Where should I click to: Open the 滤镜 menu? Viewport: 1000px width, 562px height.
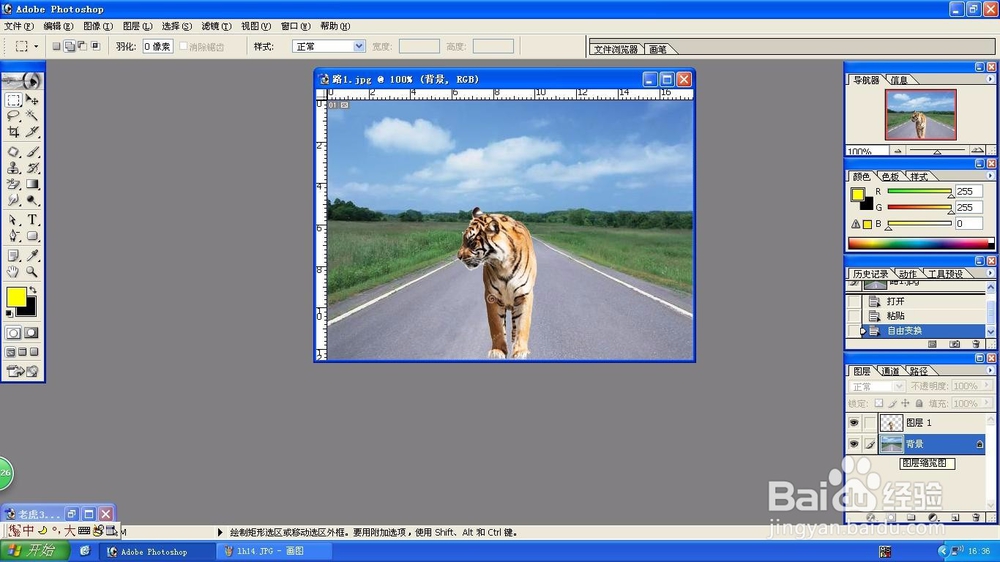[x=216, y=26]
